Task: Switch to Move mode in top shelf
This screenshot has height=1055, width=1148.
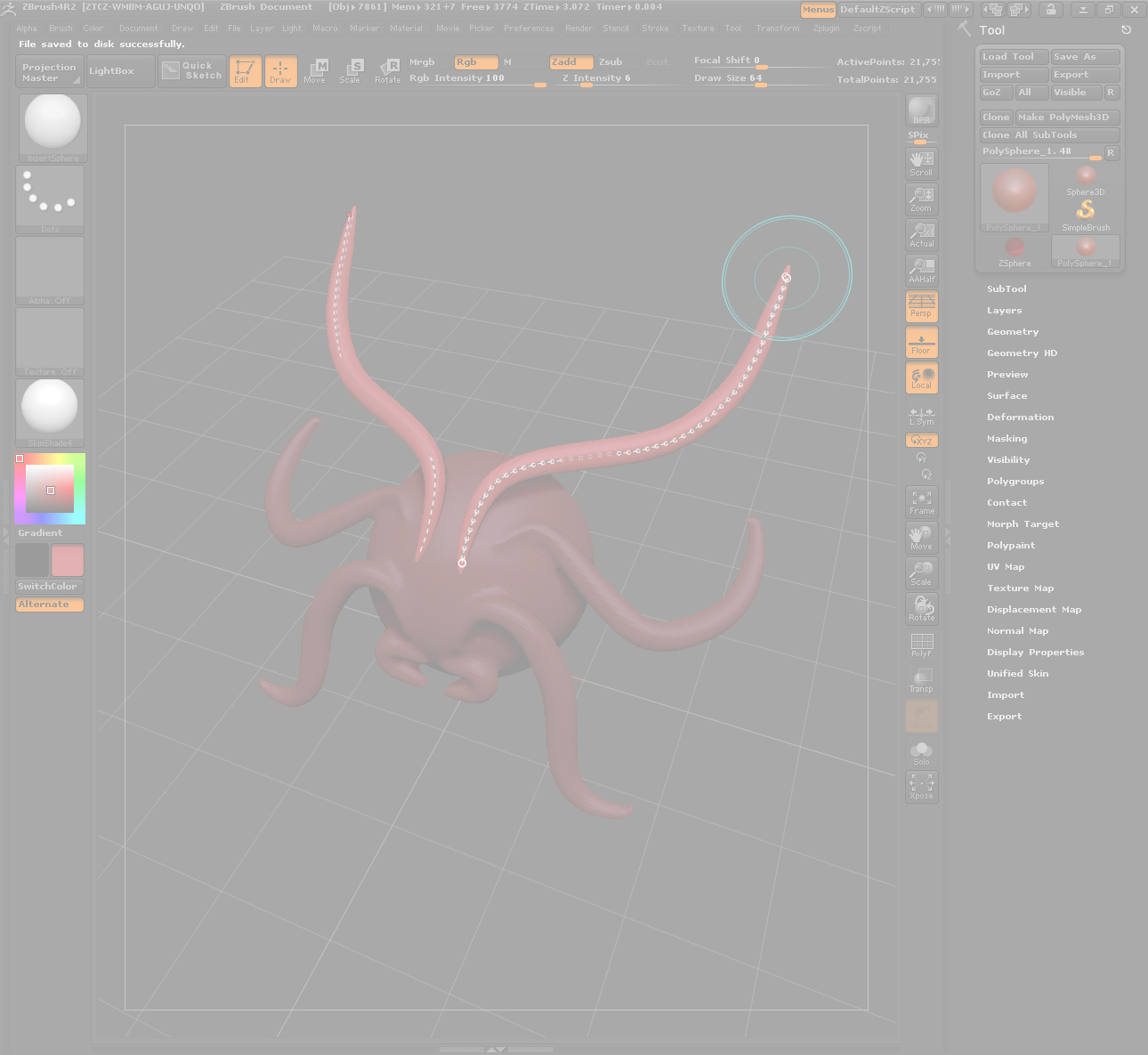Action: (315, 71)
